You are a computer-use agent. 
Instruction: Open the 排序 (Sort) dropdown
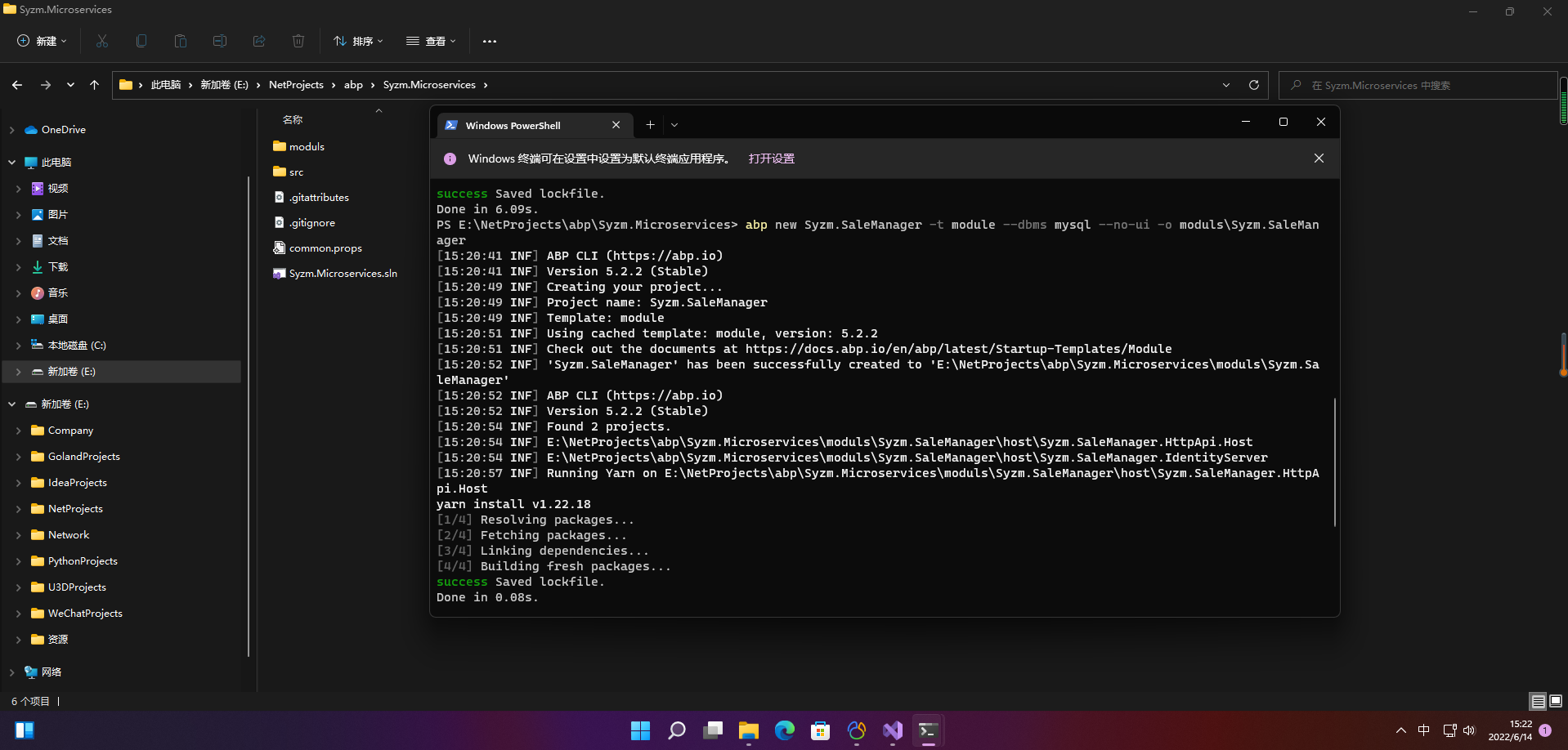(x=358, y=41)
